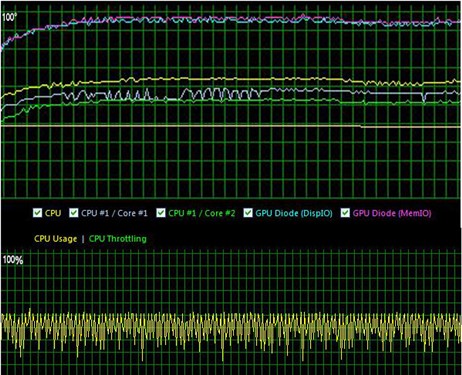Click the CPU #1 / Core #1 label
The image size is (462, 375).
coord(114,213)
